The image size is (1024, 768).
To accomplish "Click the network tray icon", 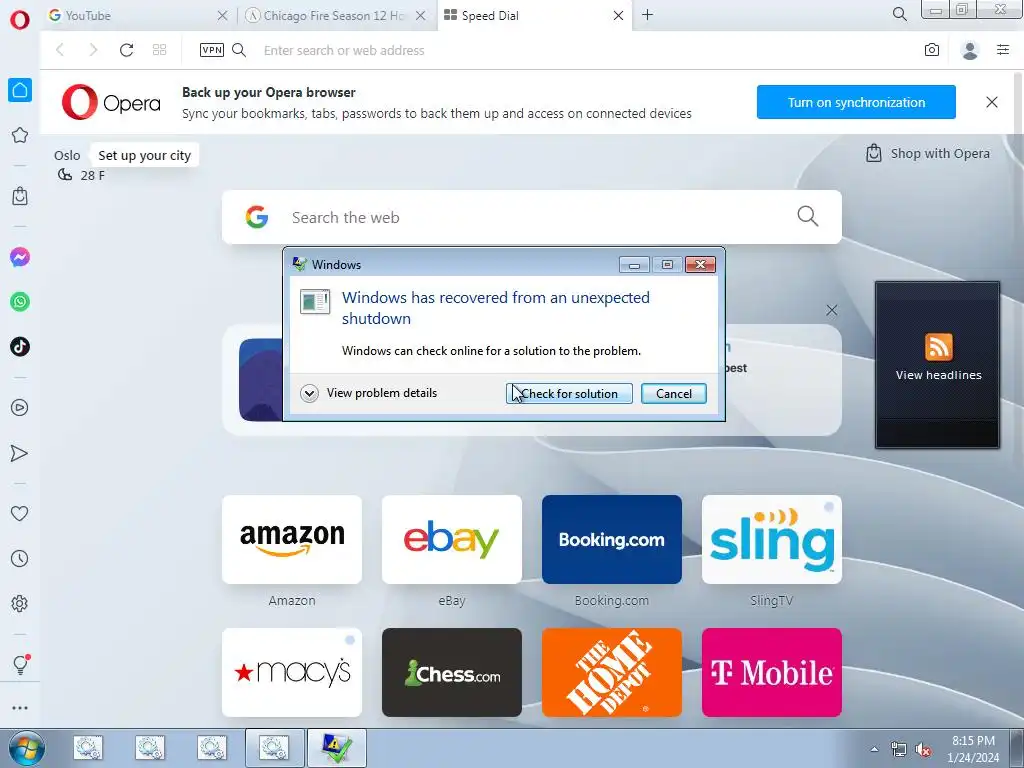I will 899,750.
